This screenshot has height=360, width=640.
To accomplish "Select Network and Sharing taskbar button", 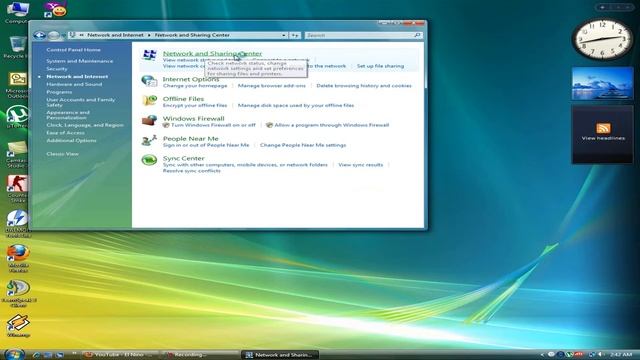I will click(x=280, y=355).
